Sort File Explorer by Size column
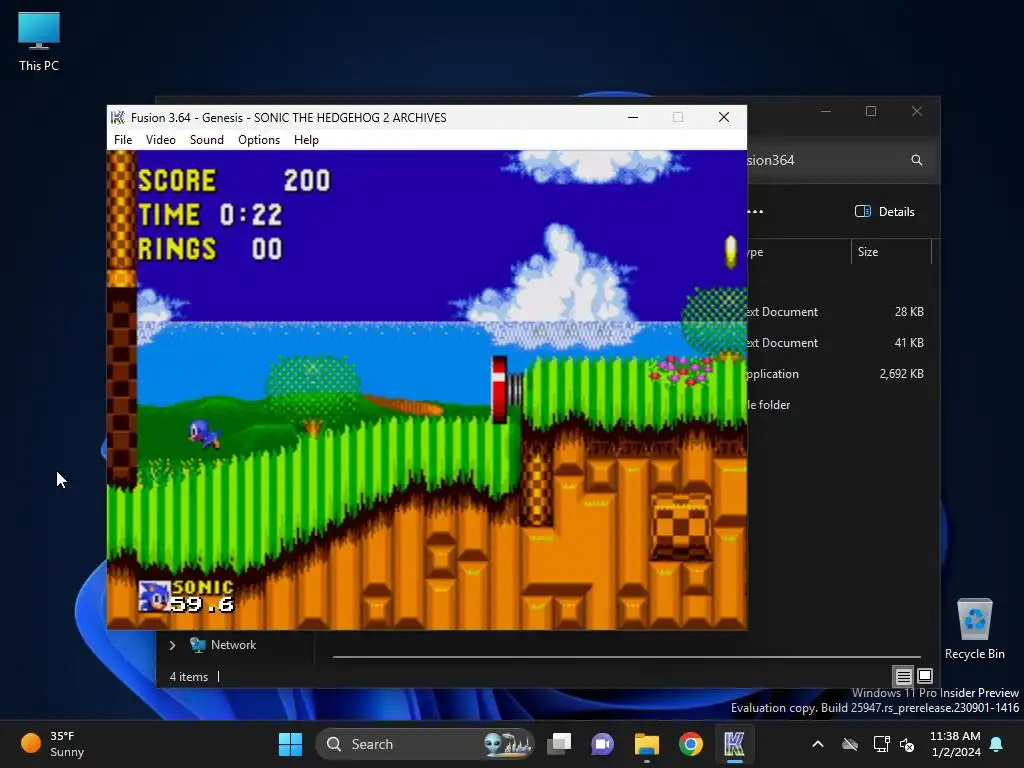 (x=891, y=252)
